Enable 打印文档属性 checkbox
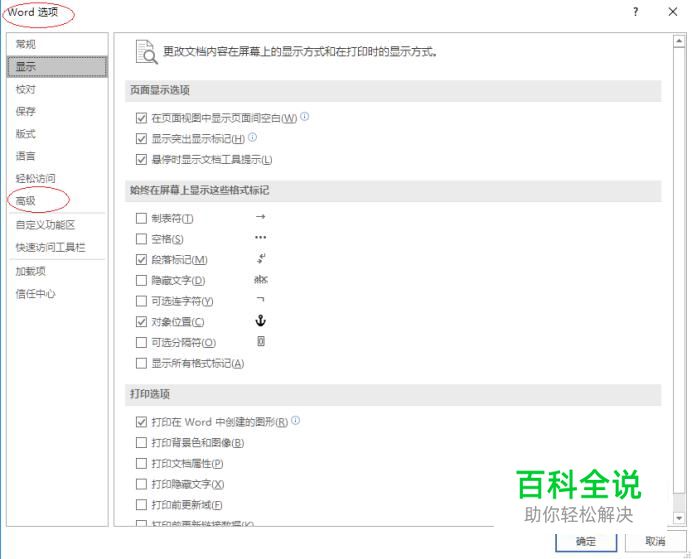 click(141, 463)
